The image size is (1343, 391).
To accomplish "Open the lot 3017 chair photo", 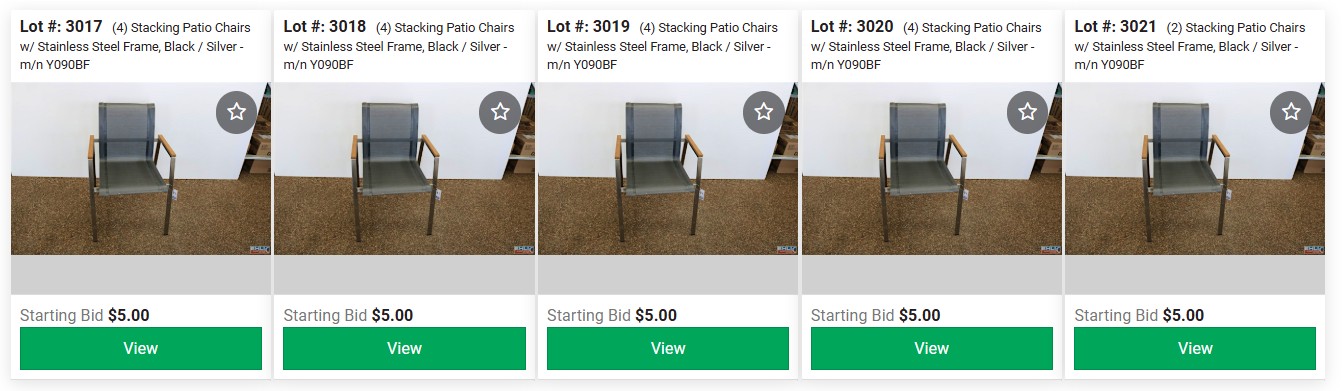I will pos(141,169).
